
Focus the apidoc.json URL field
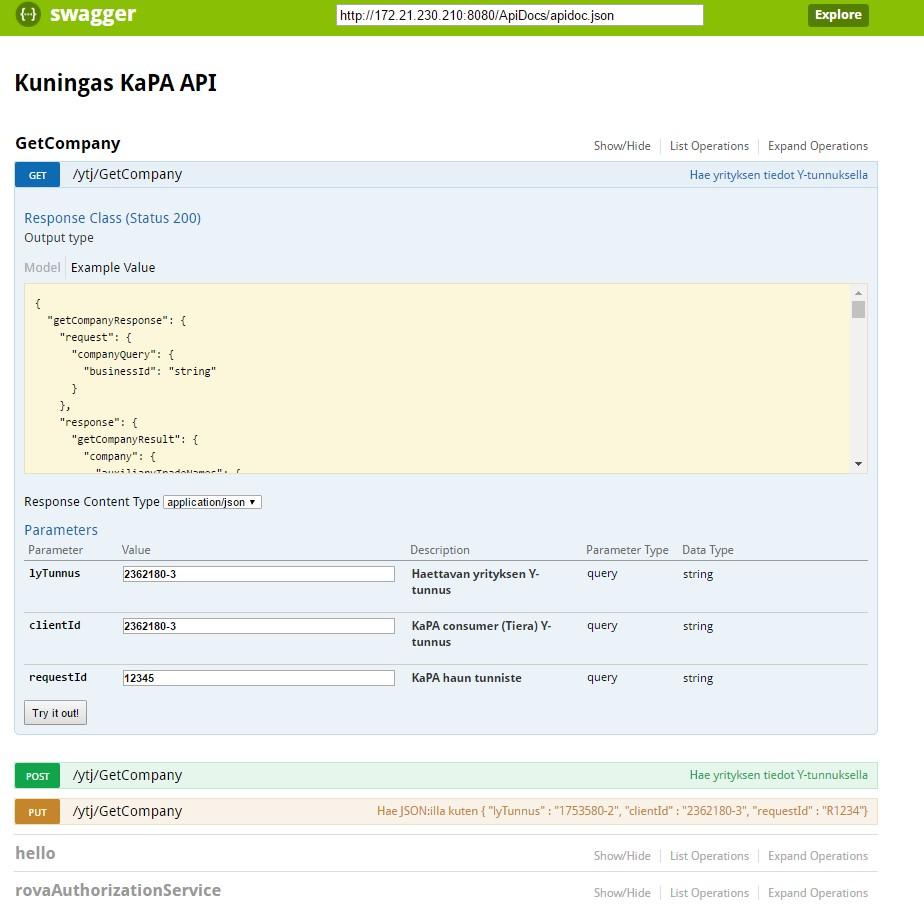(519, 15)
